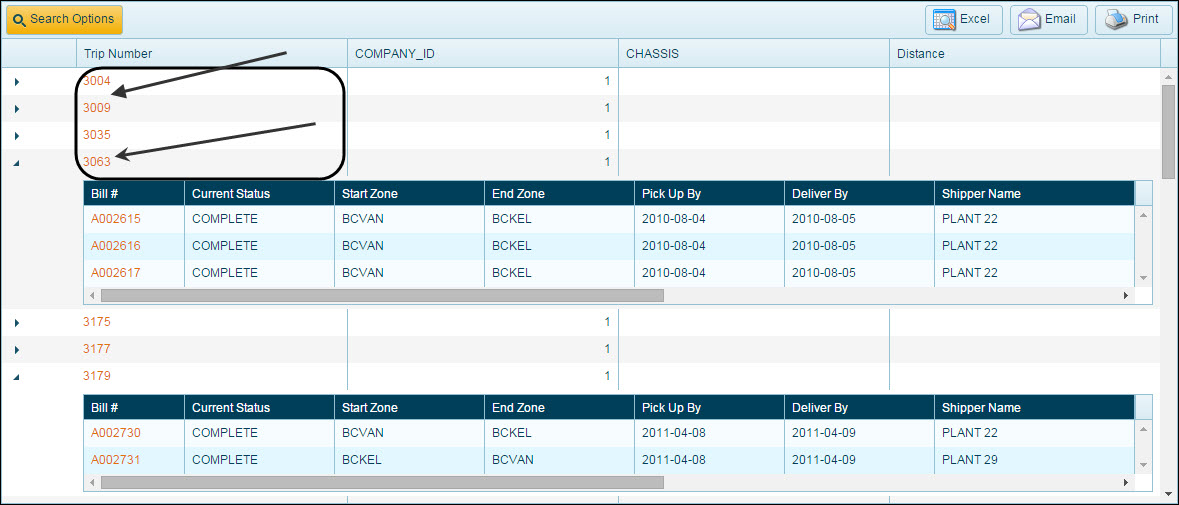Viewport: 1179px width, 505px height.
Task: Export the grid with the Excel button
Action: (x=963, y=20)
